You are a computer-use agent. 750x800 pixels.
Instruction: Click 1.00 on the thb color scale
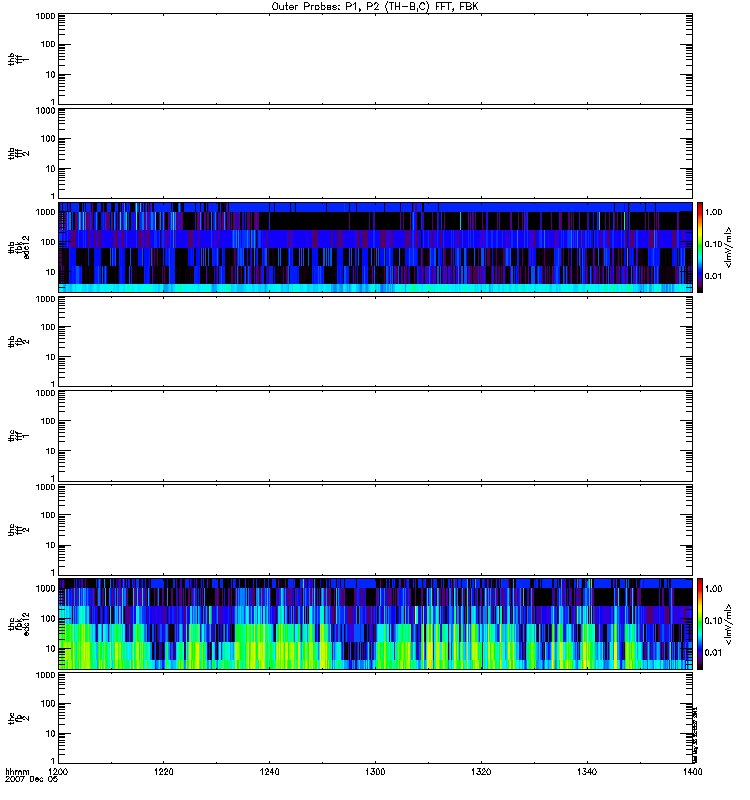(x=713, y=212)
